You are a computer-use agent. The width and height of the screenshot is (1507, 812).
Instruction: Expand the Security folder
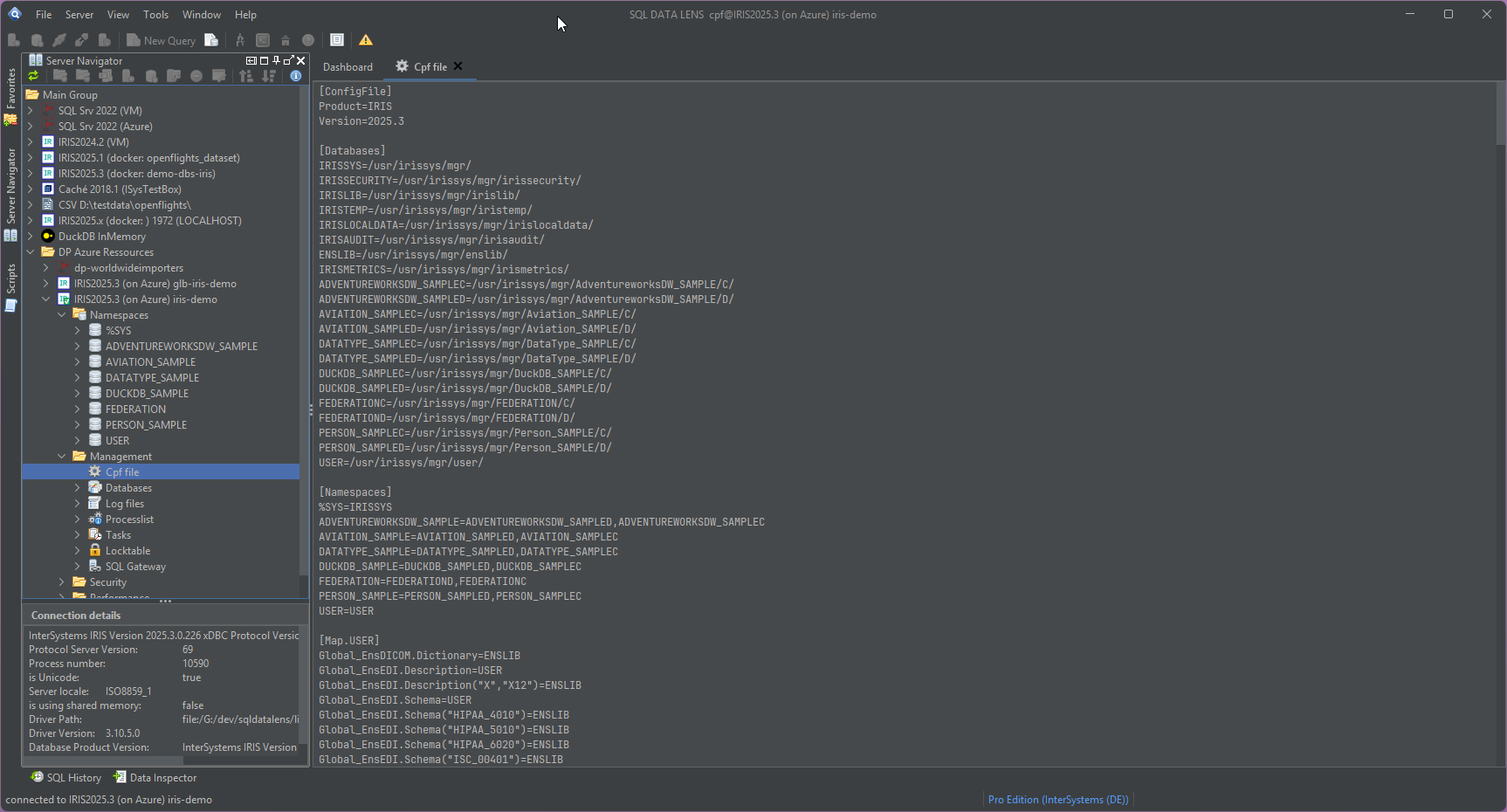[62, 582]
